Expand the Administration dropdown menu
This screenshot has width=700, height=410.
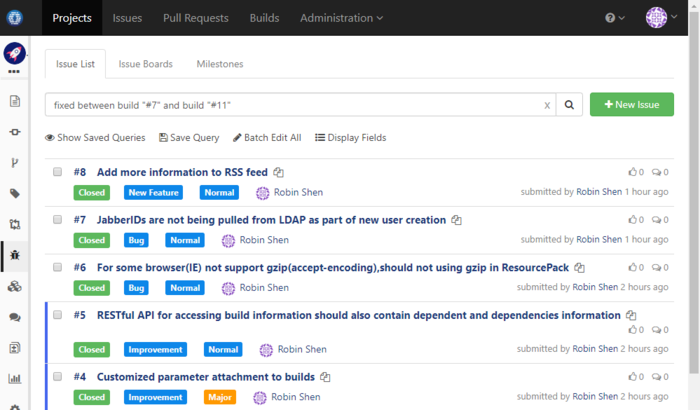(x=341, y=18)
